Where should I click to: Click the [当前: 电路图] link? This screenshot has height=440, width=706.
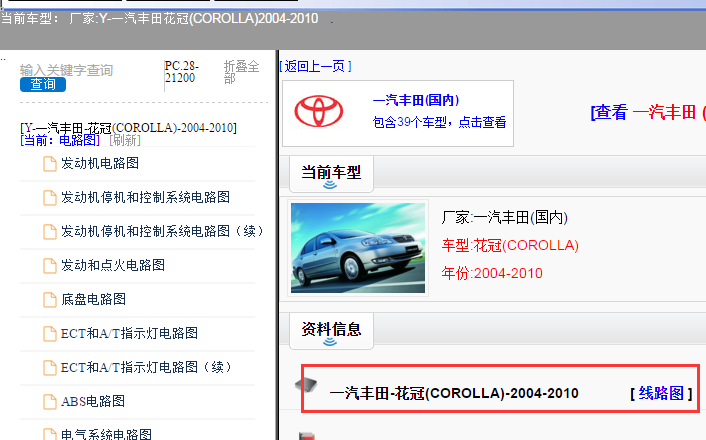pos(60,141)
